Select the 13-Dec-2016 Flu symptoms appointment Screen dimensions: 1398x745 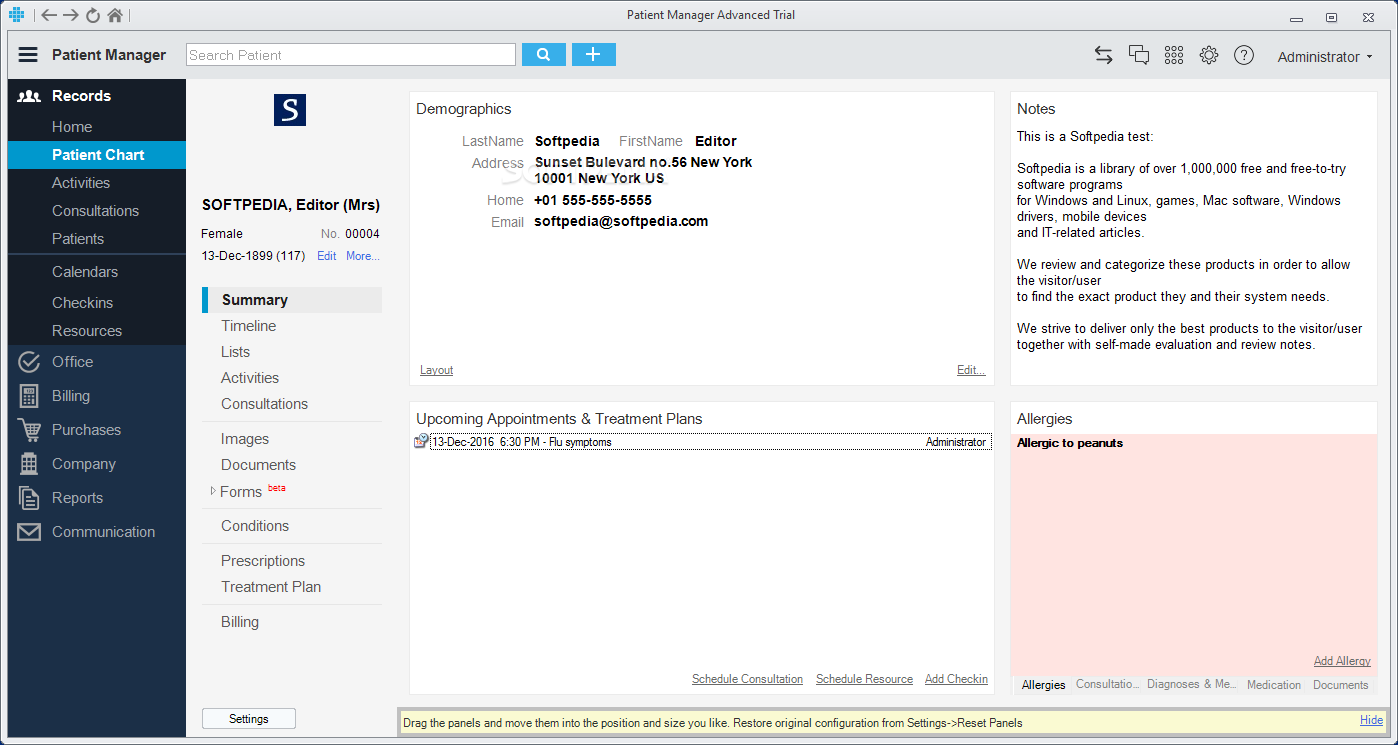pyautogui.click(x=711, y=442)
